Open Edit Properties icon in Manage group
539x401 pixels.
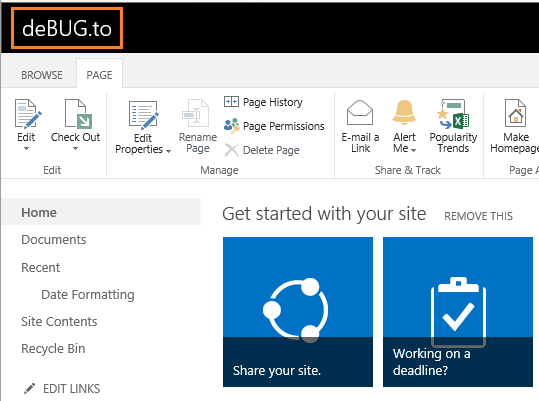143,114
